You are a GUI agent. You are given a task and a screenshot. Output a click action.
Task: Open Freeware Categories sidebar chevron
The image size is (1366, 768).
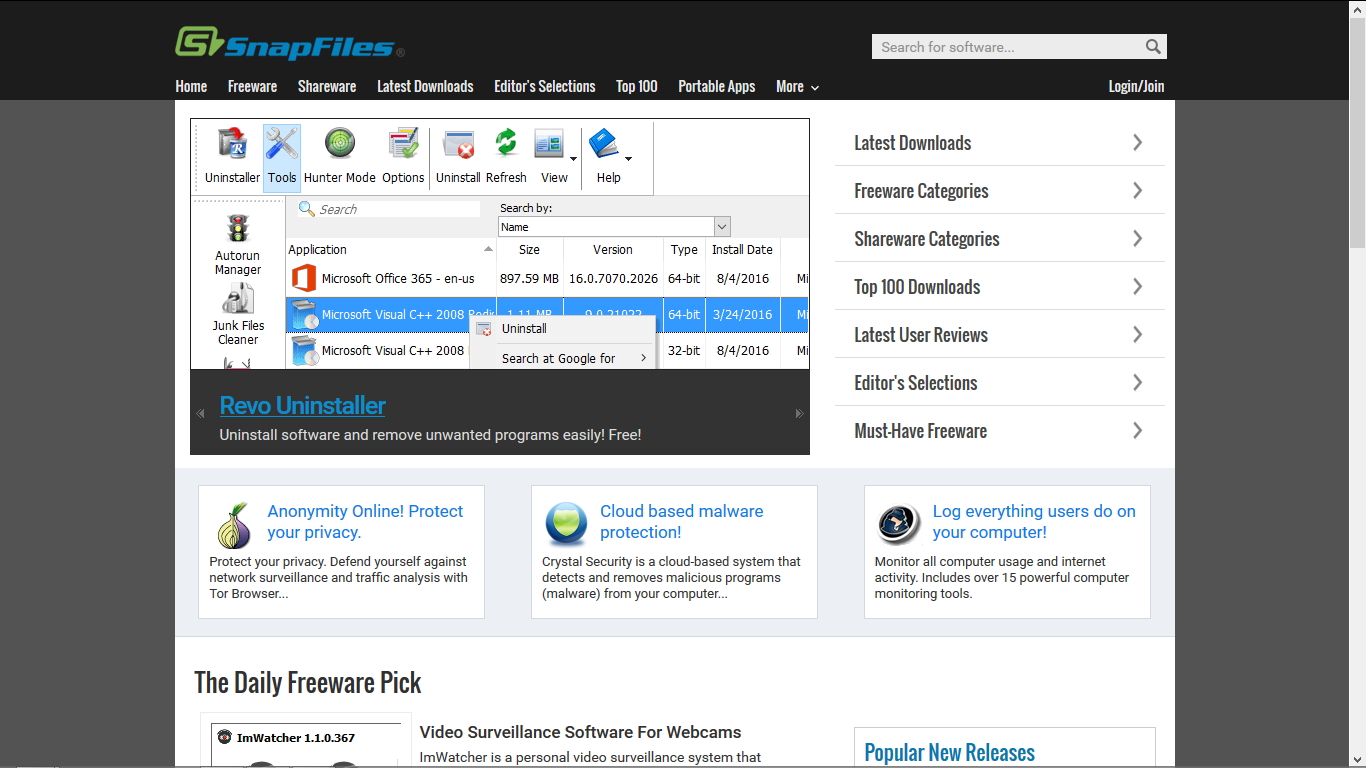pyautogui.click(x=1137, y=190)
